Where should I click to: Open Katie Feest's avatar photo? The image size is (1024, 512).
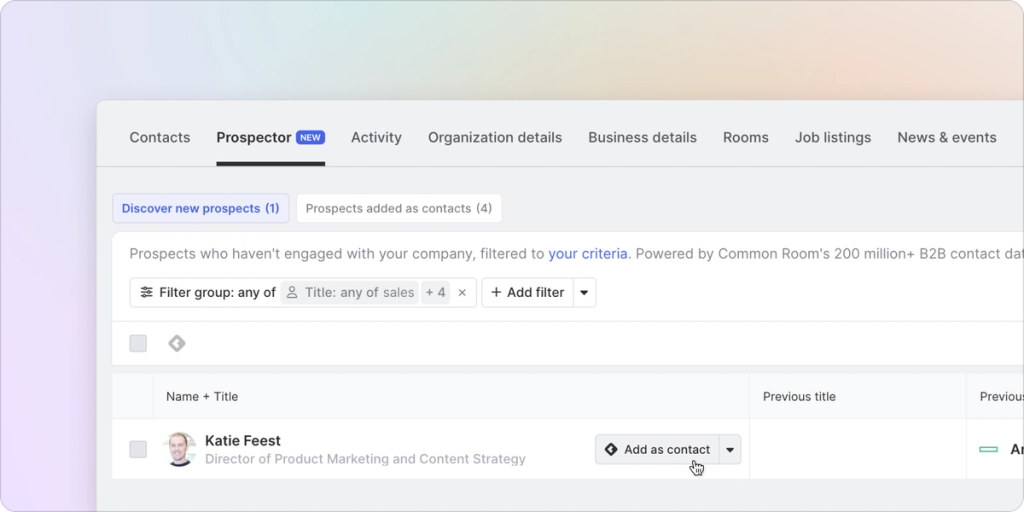[x=180, y=449]
